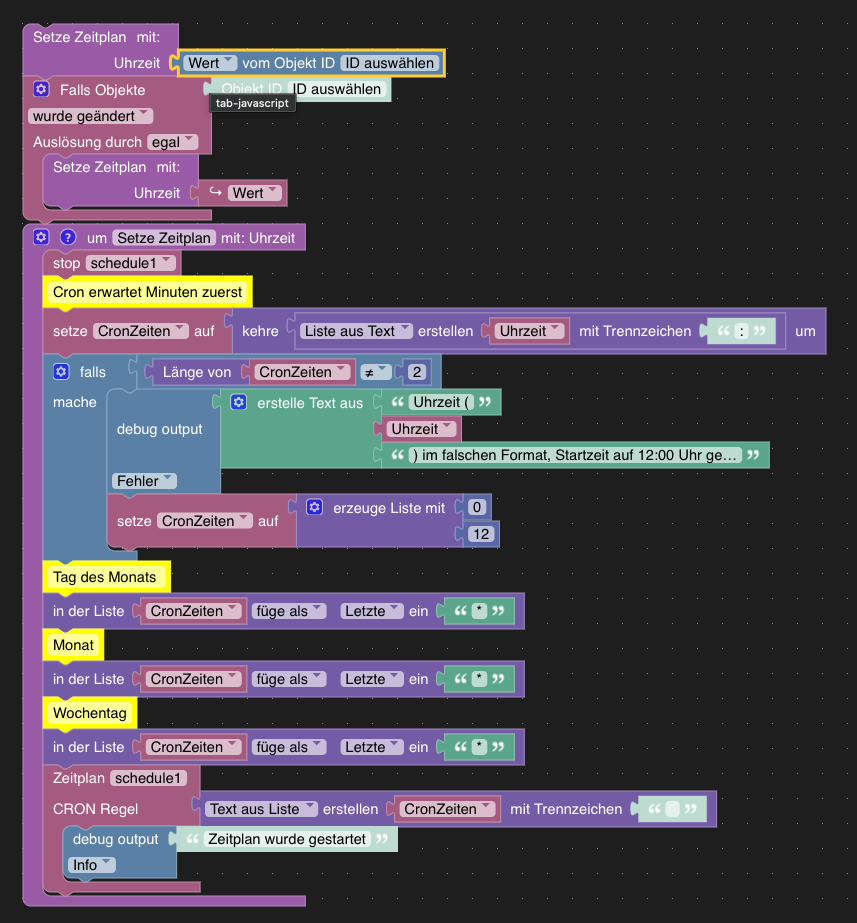Open Liste aus Text dropdown
Image resolution: width=857 pixels, height=923 pixels.
coord(356,331)
